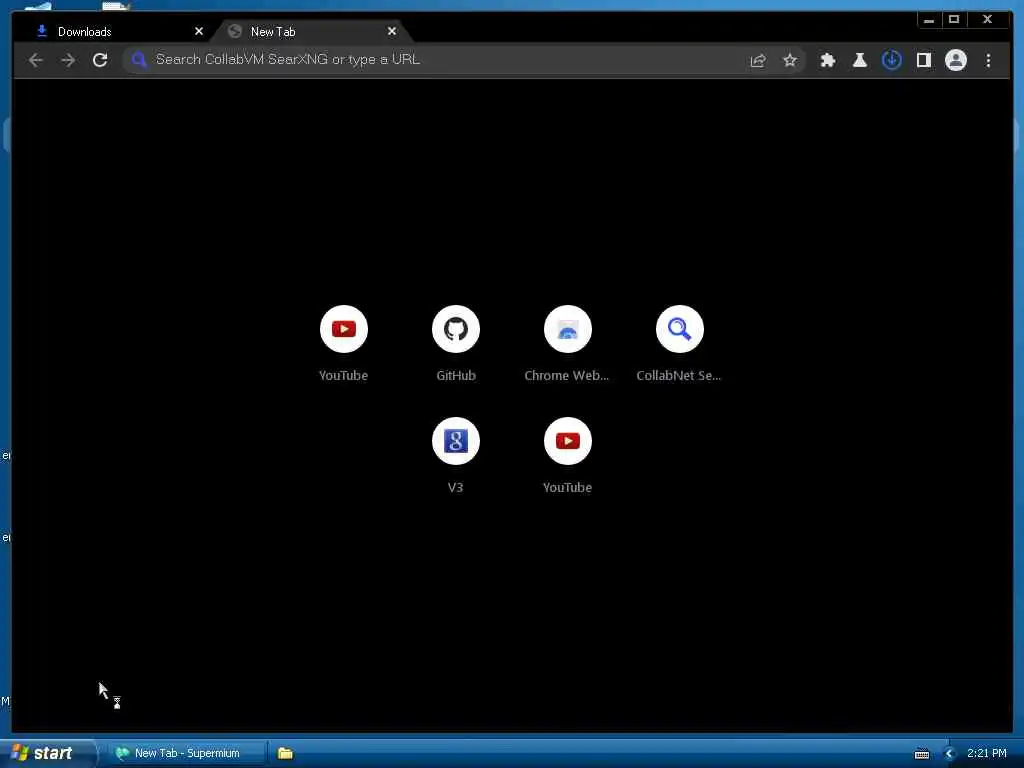The width and height of the screenshot is (1024, 768).
Task: Go back using the back arrow
Action: click(x=36, y=60)
